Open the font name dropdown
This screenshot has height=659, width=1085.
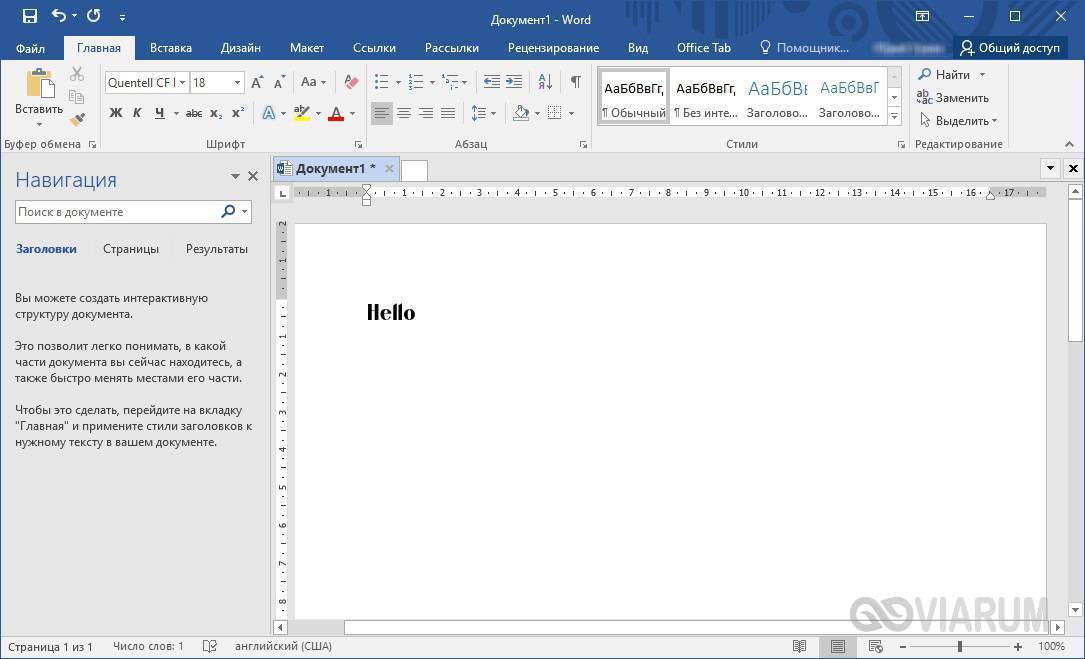[182, 83]
